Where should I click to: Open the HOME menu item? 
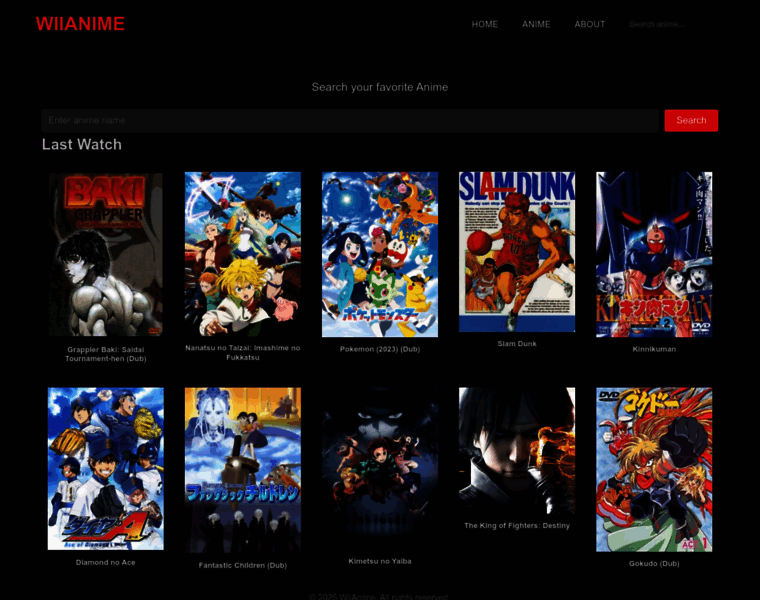pos(485,24)
